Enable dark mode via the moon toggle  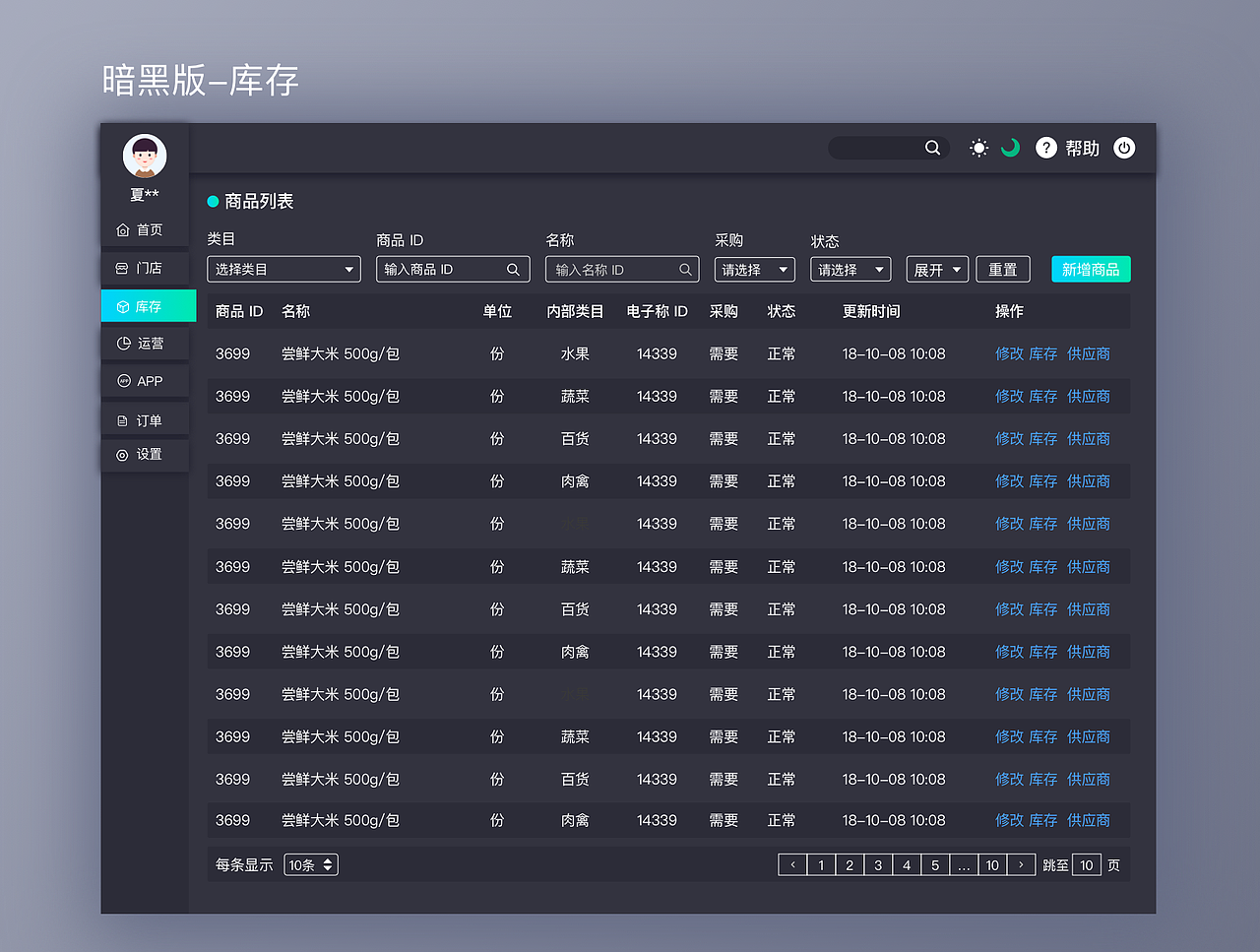point(1009,148)
